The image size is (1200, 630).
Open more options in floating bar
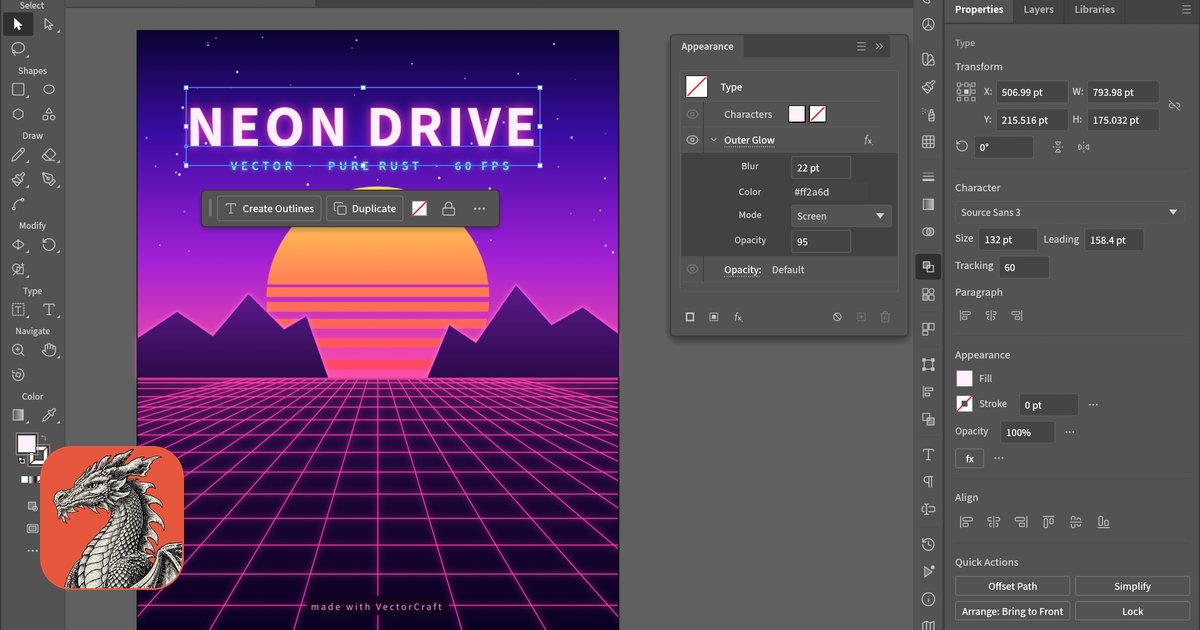pyautogui.click(x=480, y=208)
